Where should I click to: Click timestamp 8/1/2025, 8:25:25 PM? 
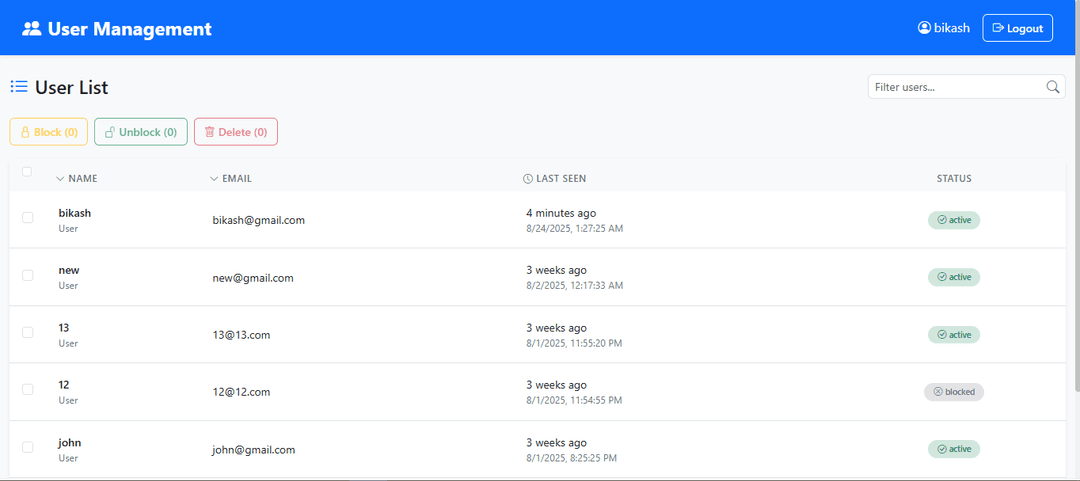pyautogui.click(x=572, y=458)
